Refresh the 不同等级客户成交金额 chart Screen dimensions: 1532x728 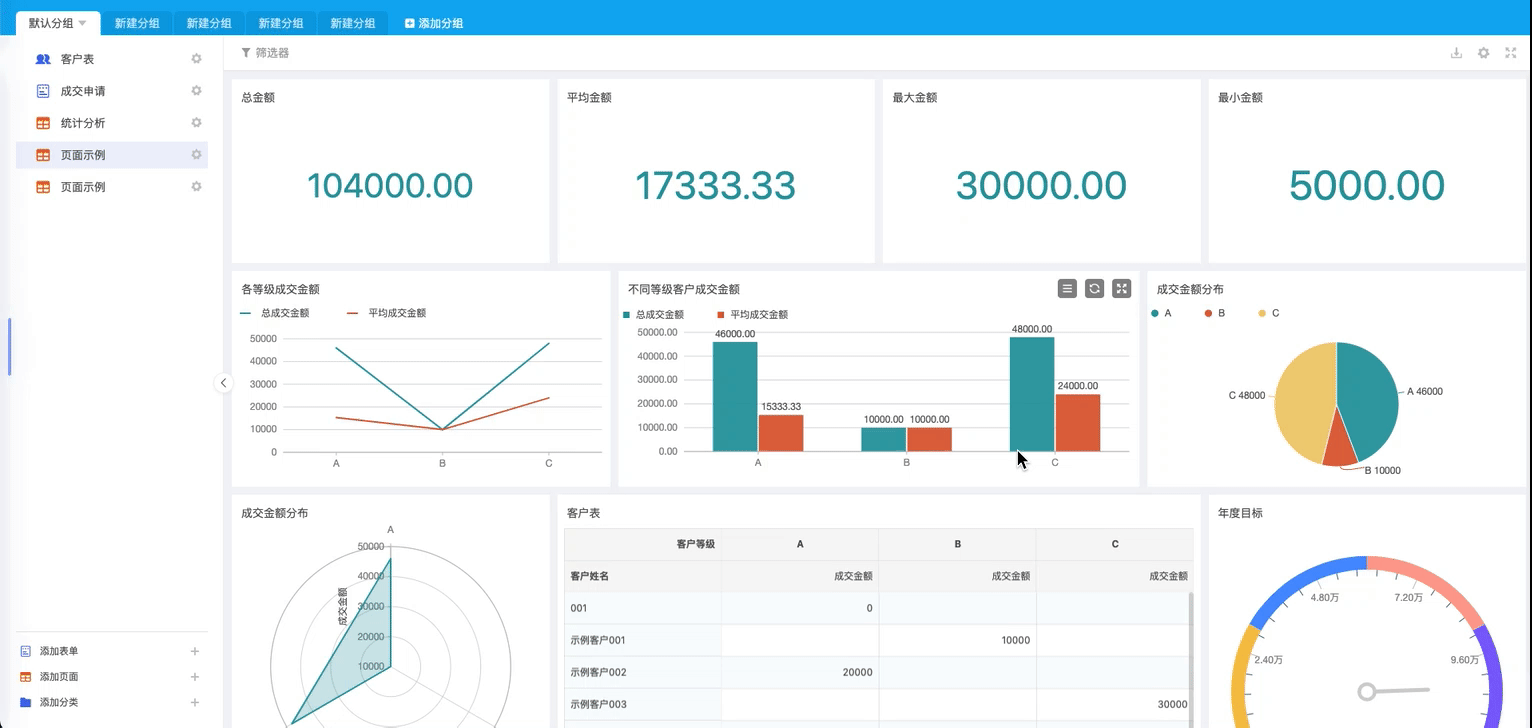pos(1094,288)
